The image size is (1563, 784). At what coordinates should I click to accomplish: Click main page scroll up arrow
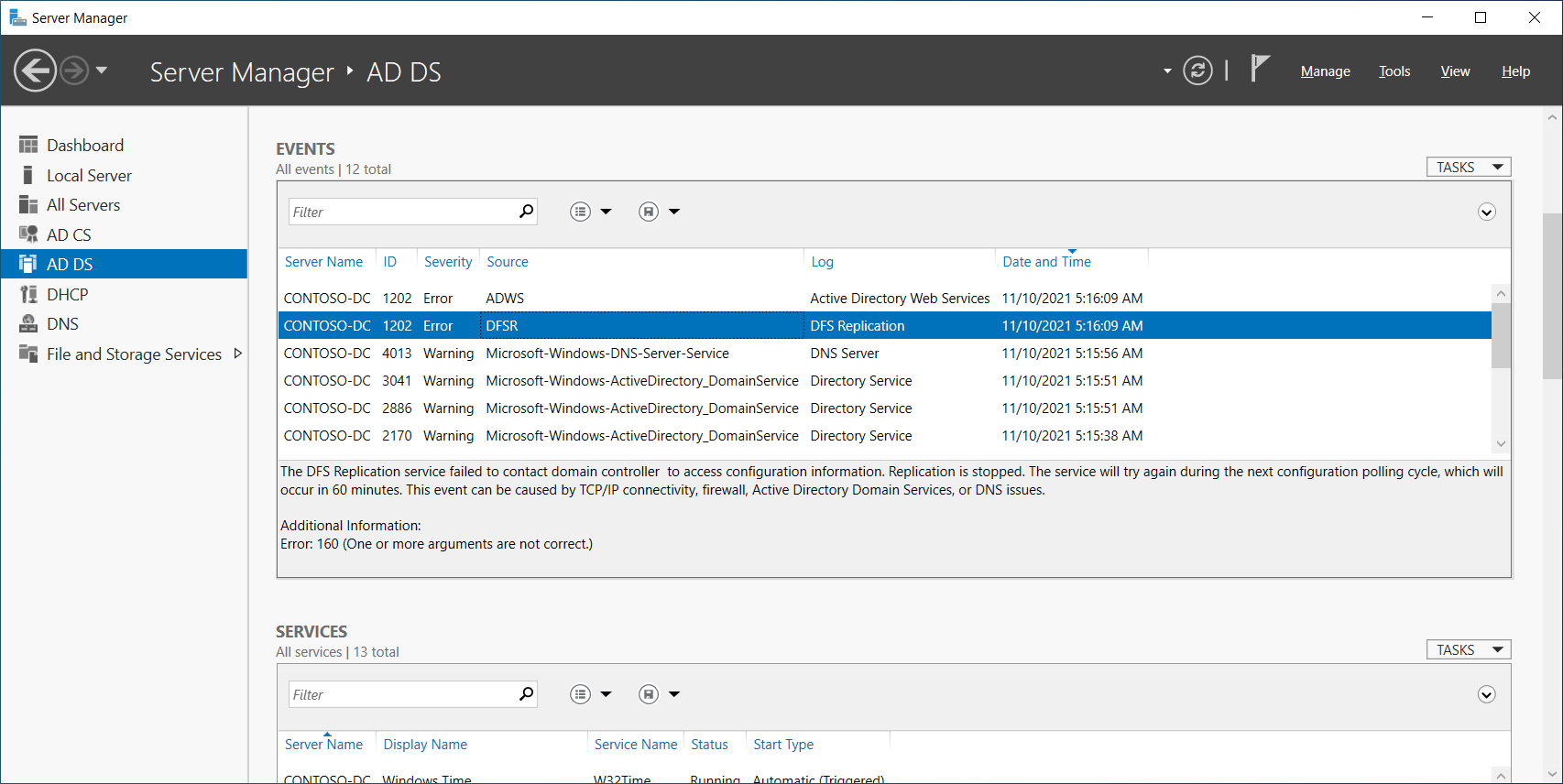click(1552, 117)
